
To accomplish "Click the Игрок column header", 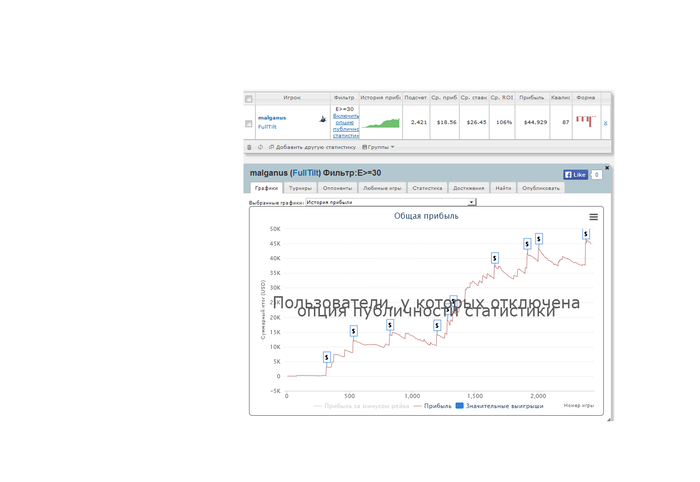I will (292, 98).
